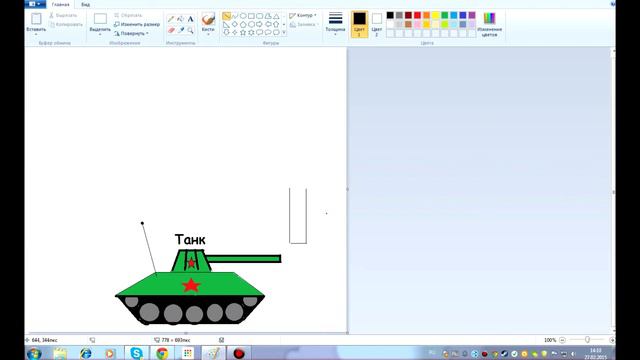Open Google Chrome from the taskbar
The height and width of the screenshot is (360, 640).
[162, 353]
